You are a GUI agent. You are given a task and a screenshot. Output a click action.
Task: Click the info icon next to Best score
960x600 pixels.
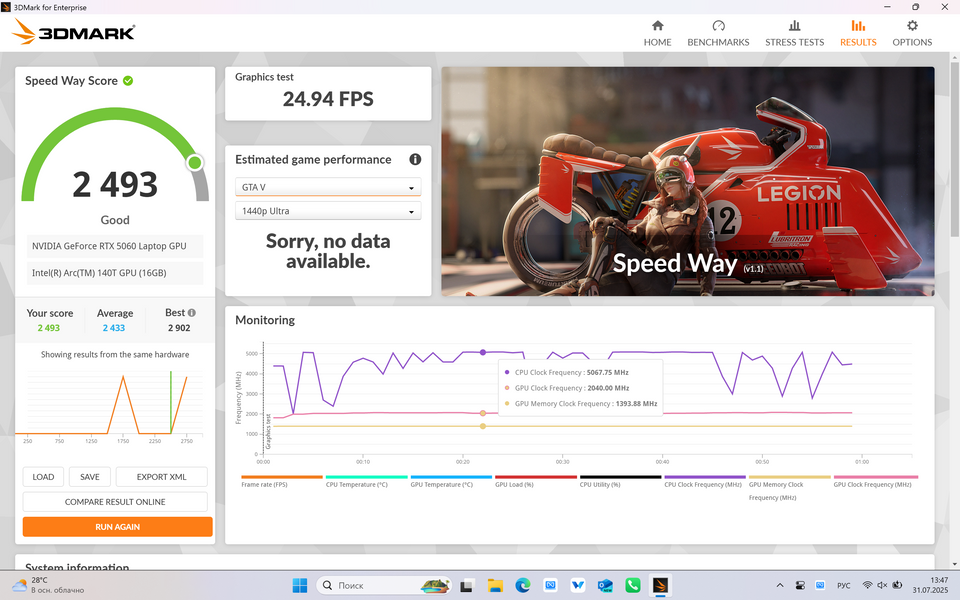(x=192, y=312)
